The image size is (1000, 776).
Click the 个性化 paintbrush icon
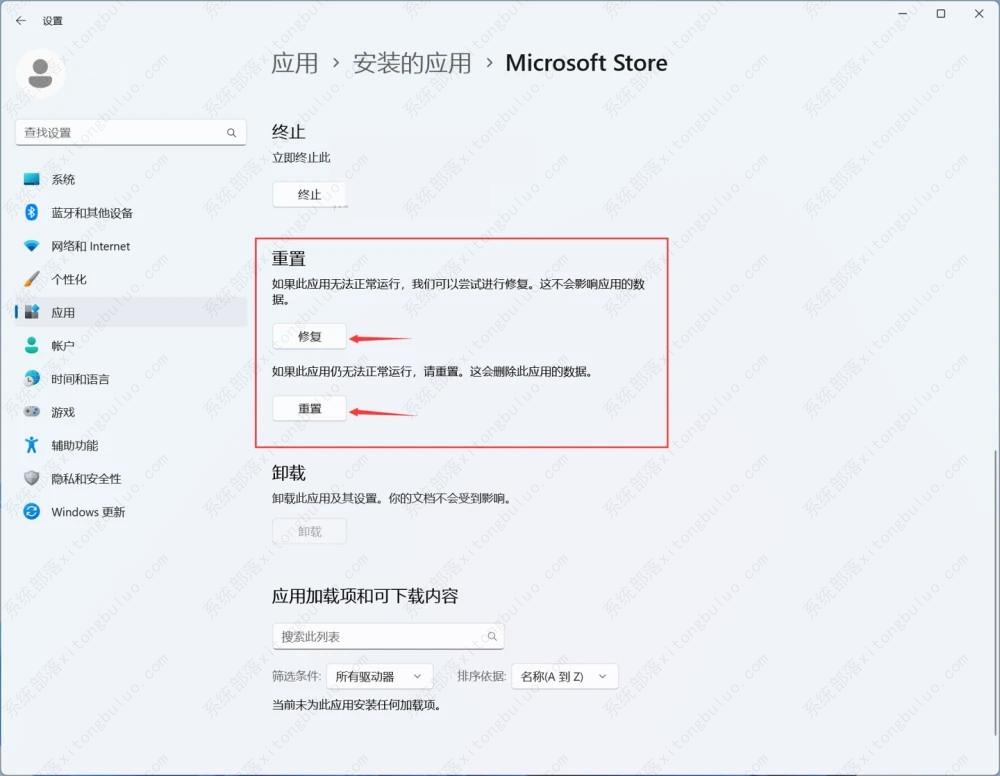[32, 279]
